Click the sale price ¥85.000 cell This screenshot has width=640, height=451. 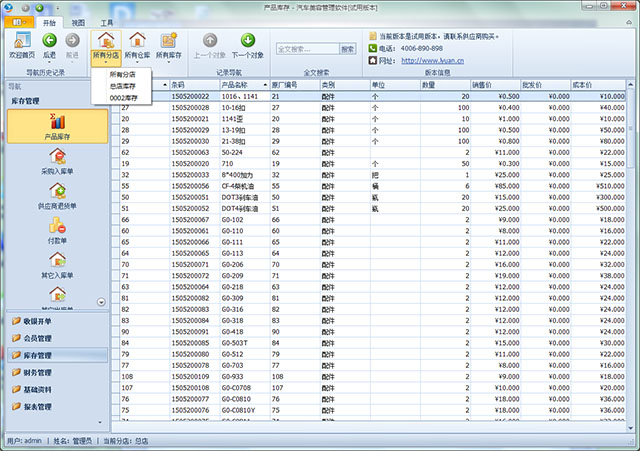click(x=496, y=186)
